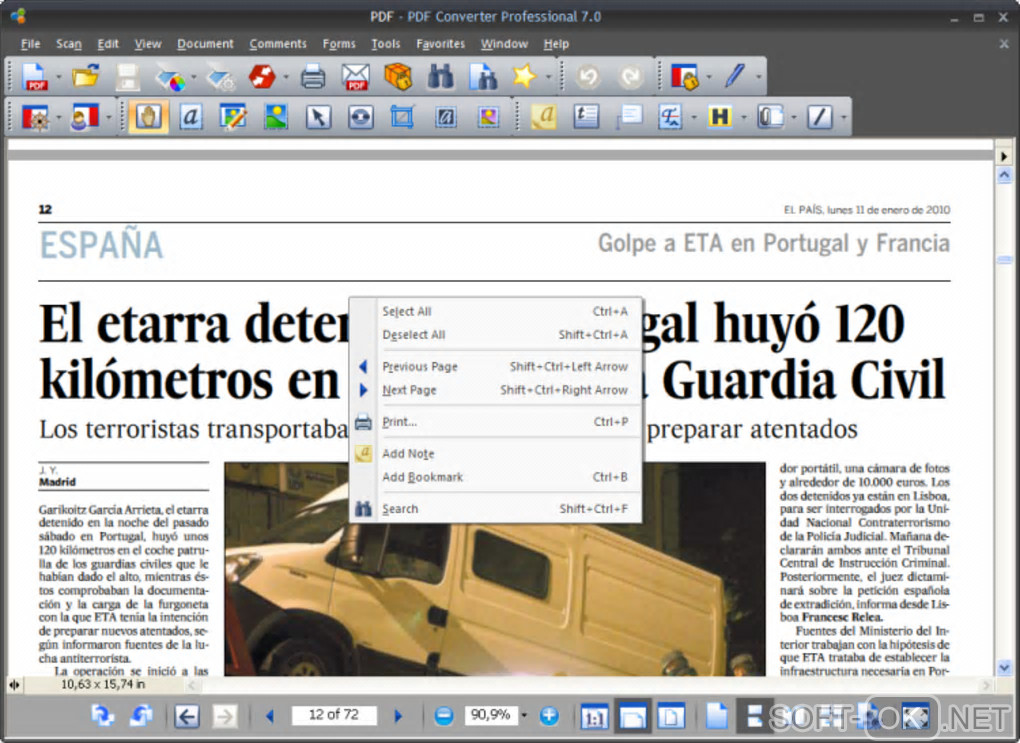
Task: Go to next page using blue right triangle
Action: pyautogui.click(x=398, y=716)
